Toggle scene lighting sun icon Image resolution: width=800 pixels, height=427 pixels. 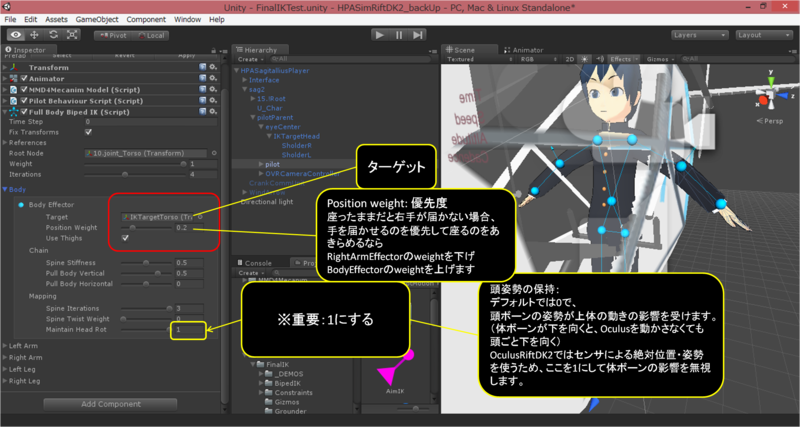[585, 59]
